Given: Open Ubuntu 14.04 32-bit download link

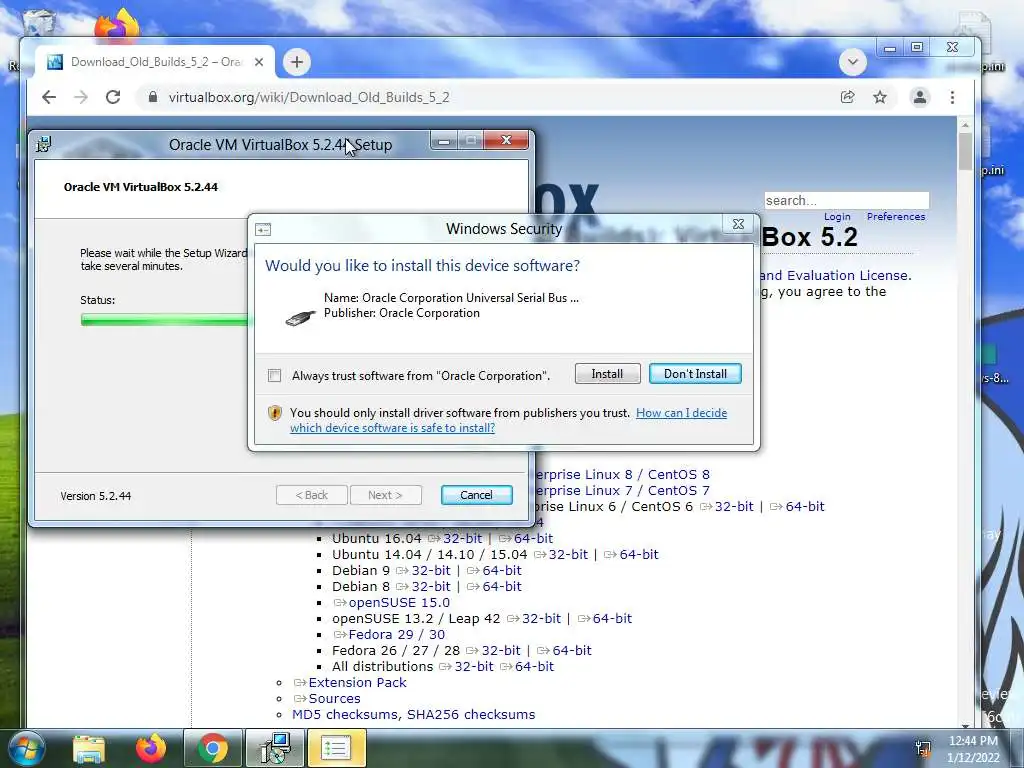Looking at the screenshot, I should click(x=568, y=554).
